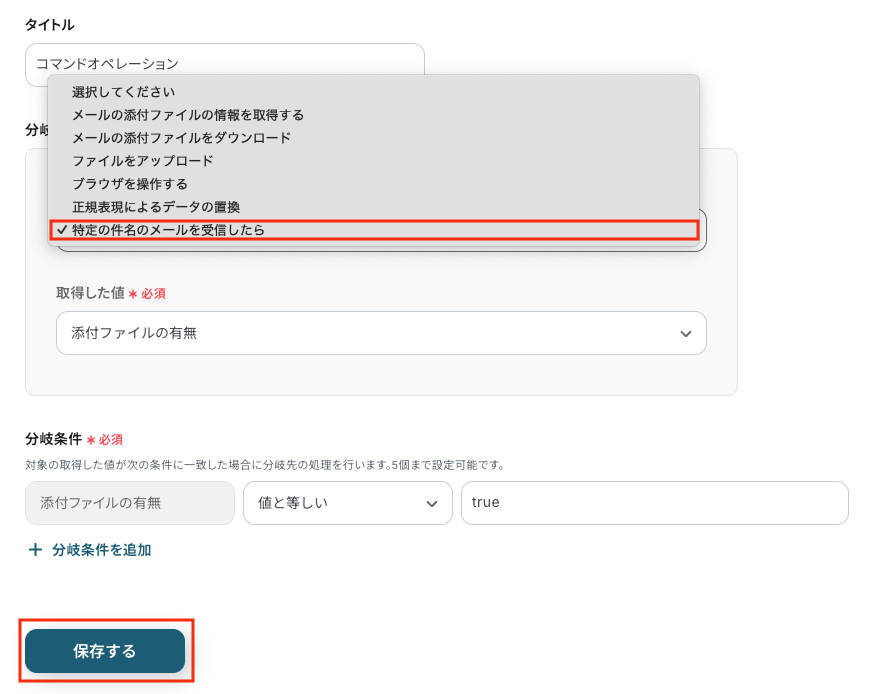Click the condition value field containing true
The width and height of the screenshot is (874, 694).
pyautogui.click(x=654, y=504)
